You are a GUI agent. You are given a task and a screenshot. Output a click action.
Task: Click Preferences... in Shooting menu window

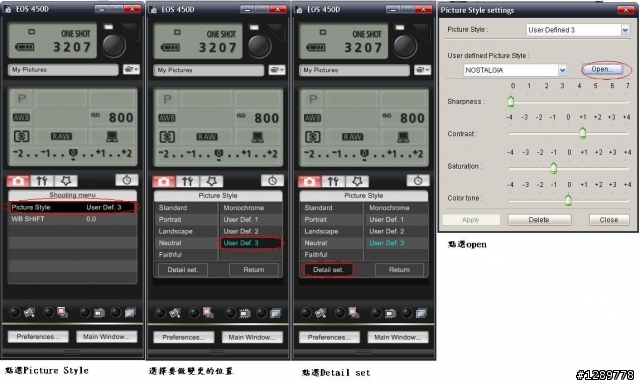(38, 336)
